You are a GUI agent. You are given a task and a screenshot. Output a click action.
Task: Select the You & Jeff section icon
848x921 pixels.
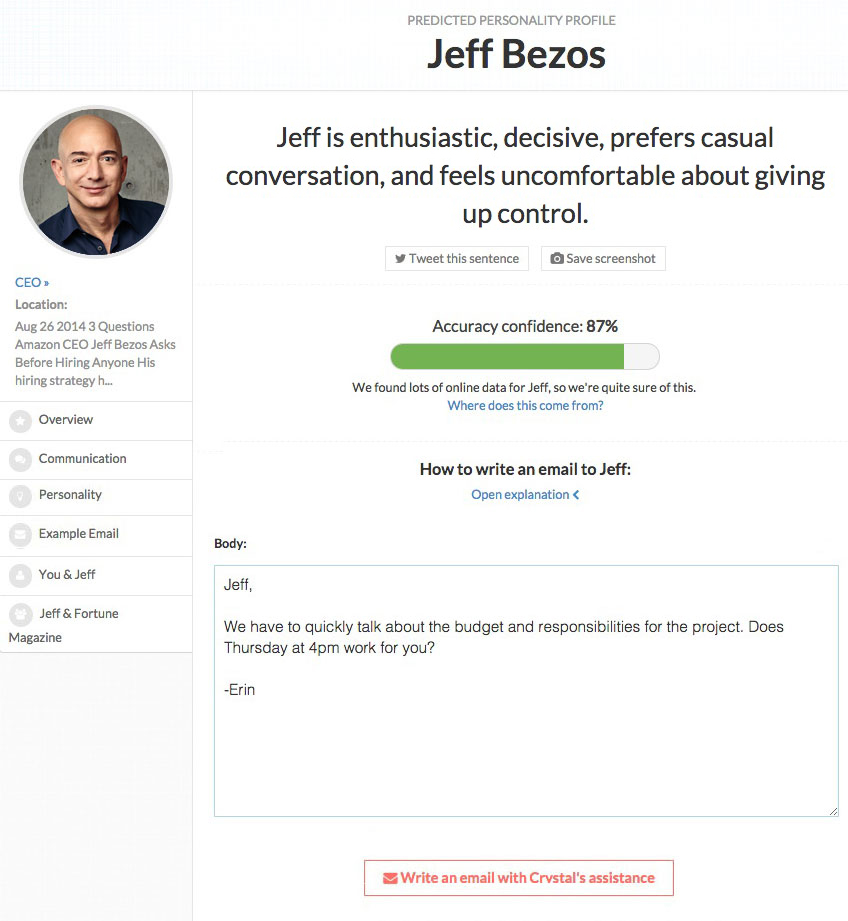(20, 575)
